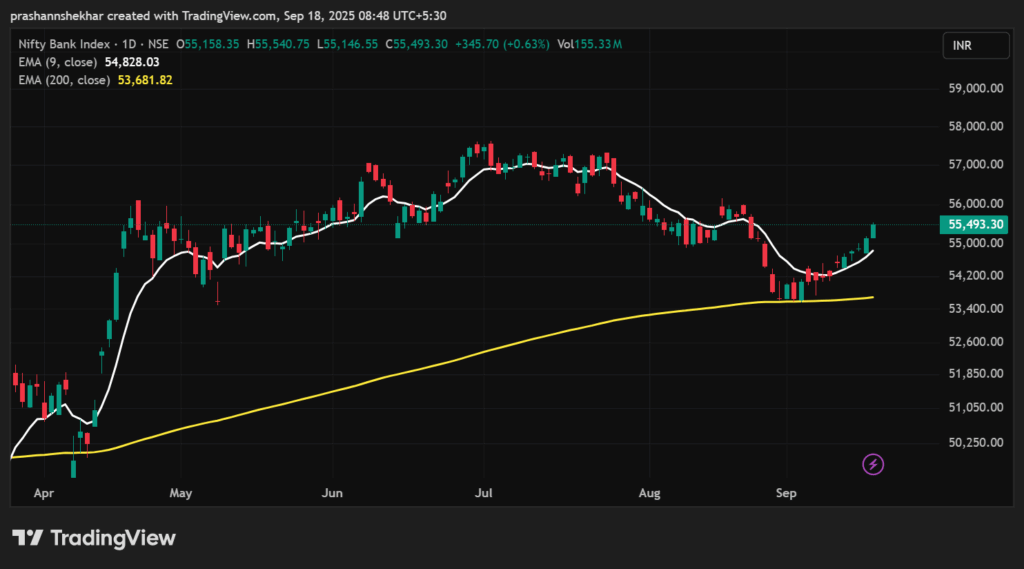Click the Jun label on time axis

pyautogui.click(x=332, y=493)
